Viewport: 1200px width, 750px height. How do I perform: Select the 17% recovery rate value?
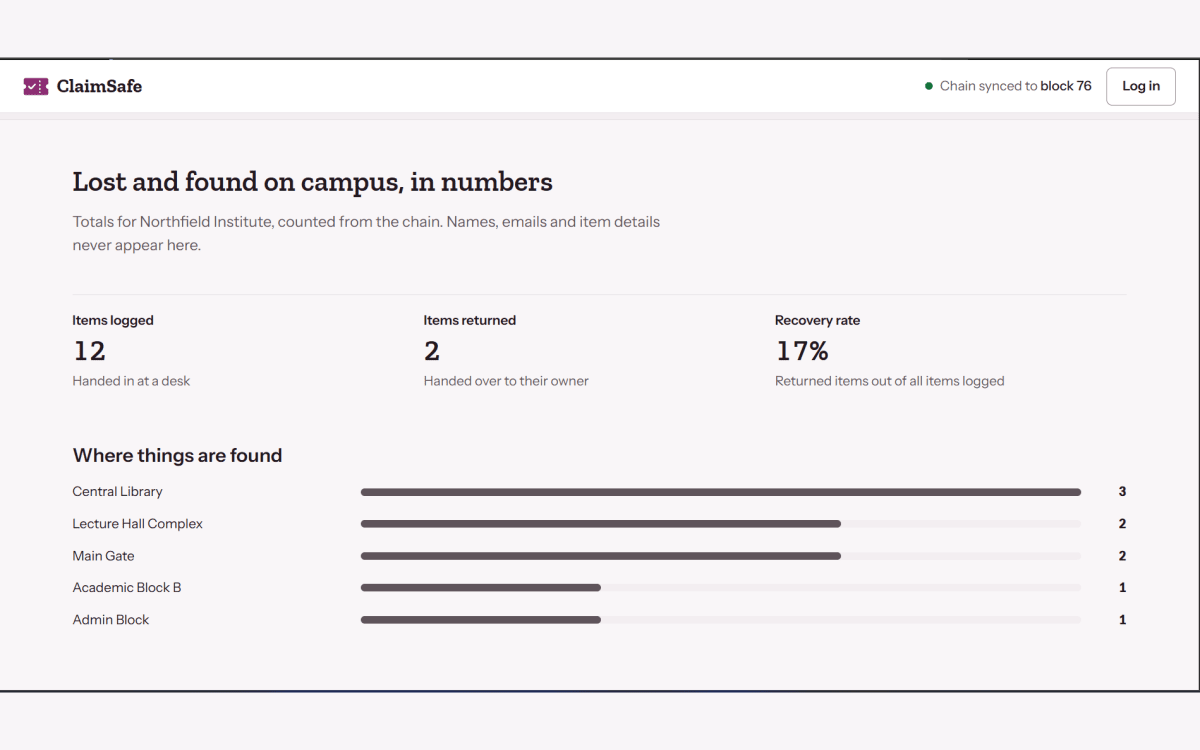802,351
